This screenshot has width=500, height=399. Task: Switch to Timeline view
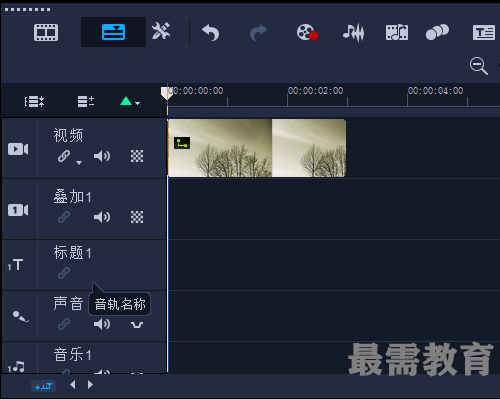(113, 32)
